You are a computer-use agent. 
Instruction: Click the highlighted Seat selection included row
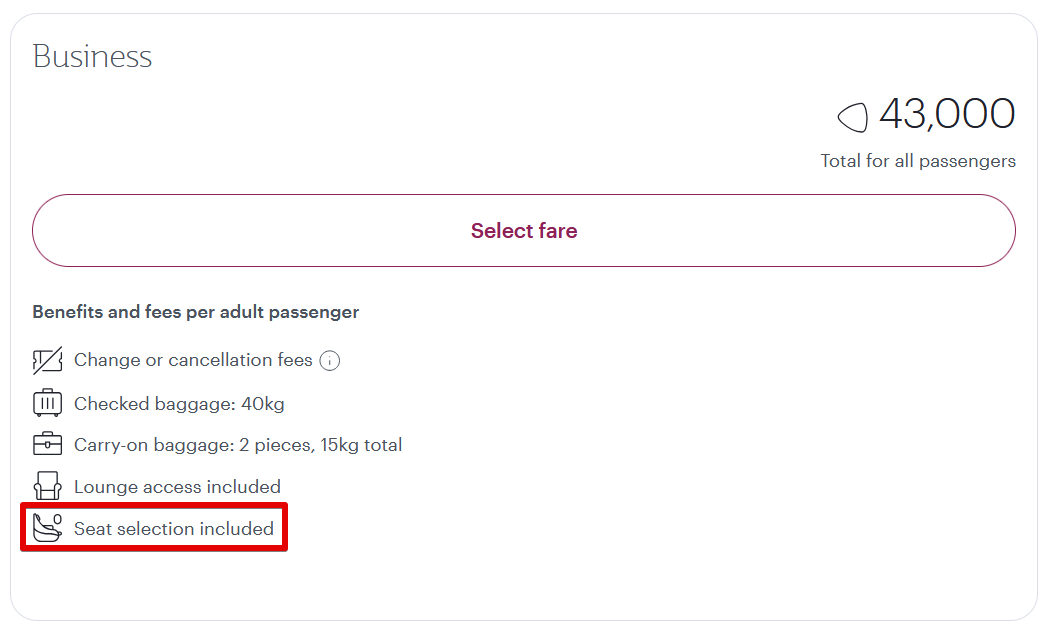pyautogui.click(x=154, y=528)
